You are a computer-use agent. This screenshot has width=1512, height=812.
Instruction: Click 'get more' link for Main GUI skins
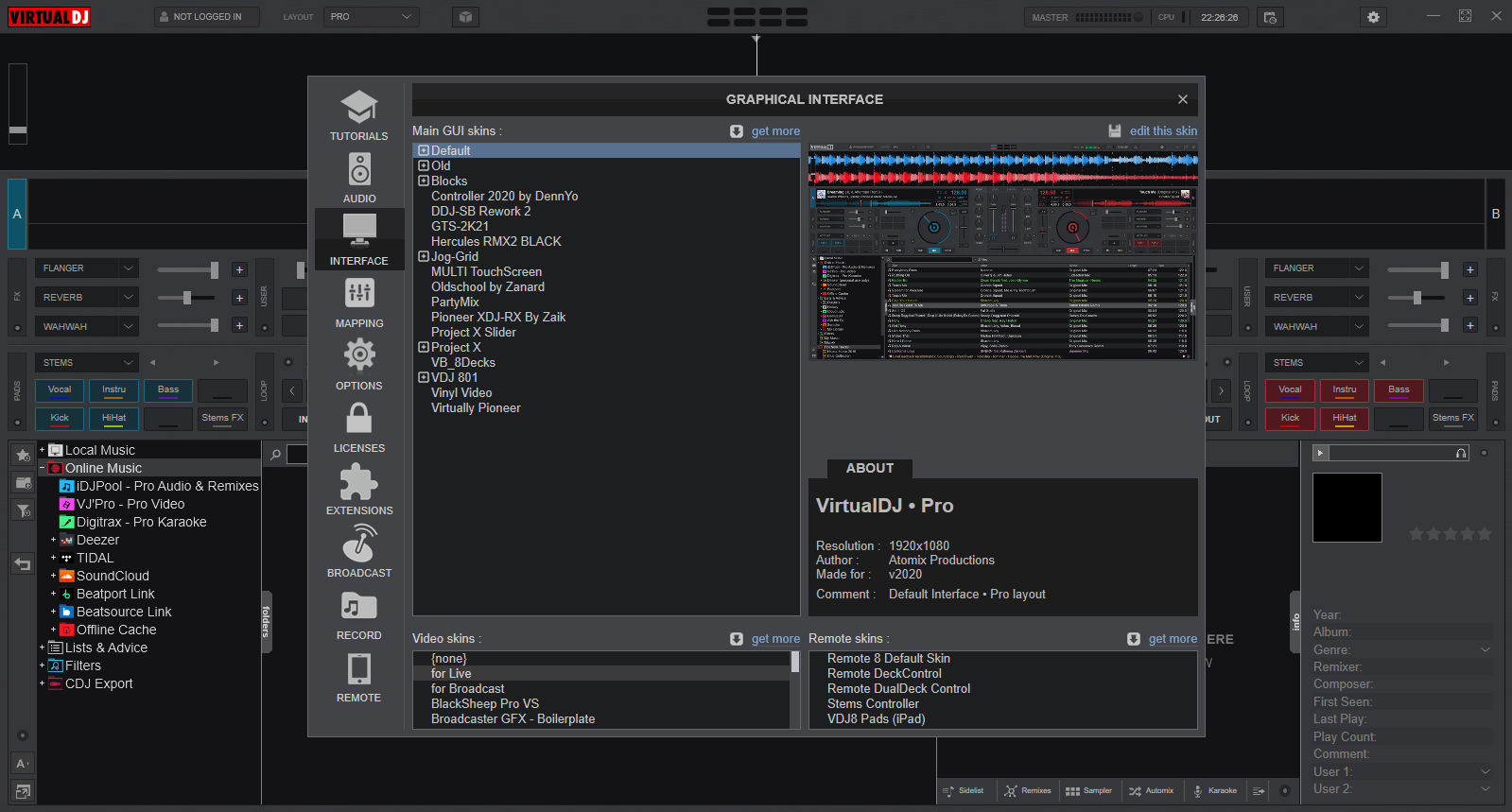coord(775,131)
